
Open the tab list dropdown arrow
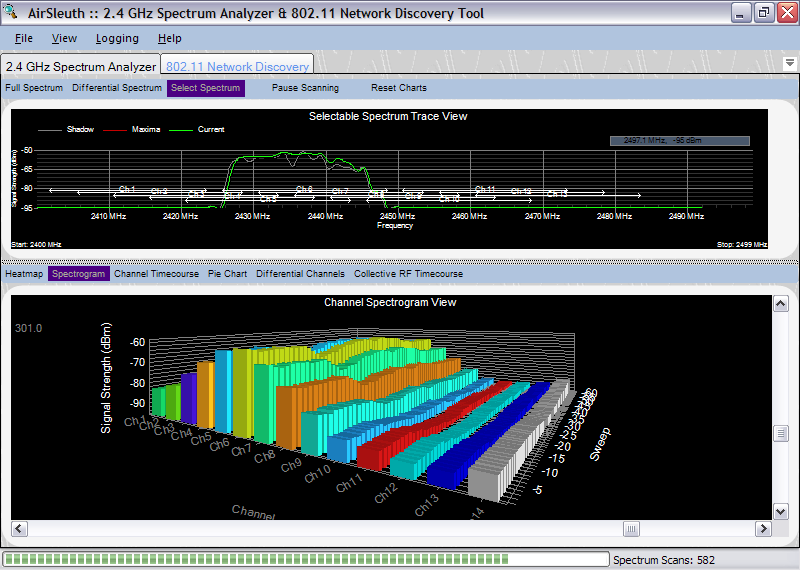tap(789, 63)
